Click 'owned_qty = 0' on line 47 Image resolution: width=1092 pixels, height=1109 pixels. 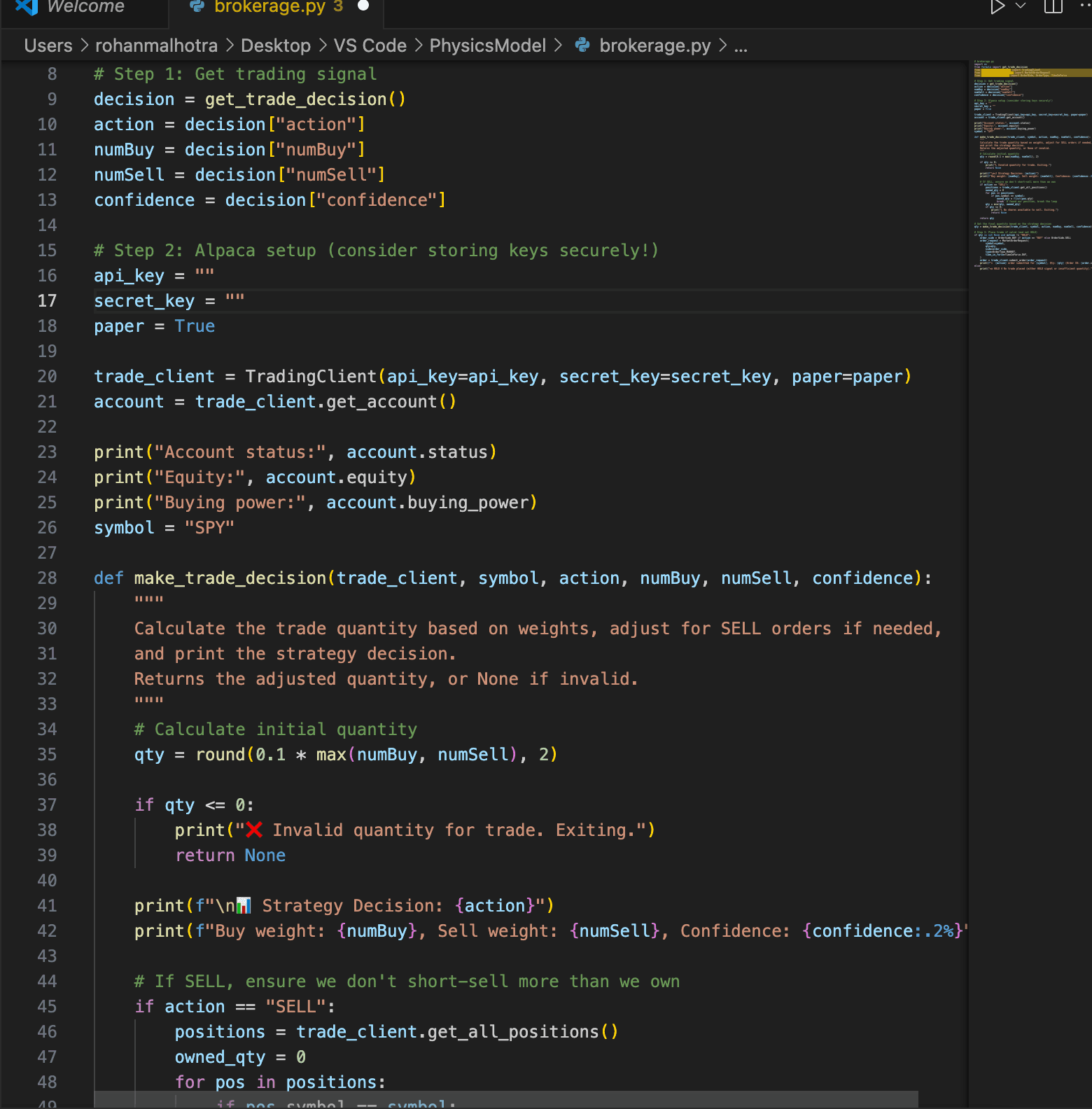coord(240,1057)
